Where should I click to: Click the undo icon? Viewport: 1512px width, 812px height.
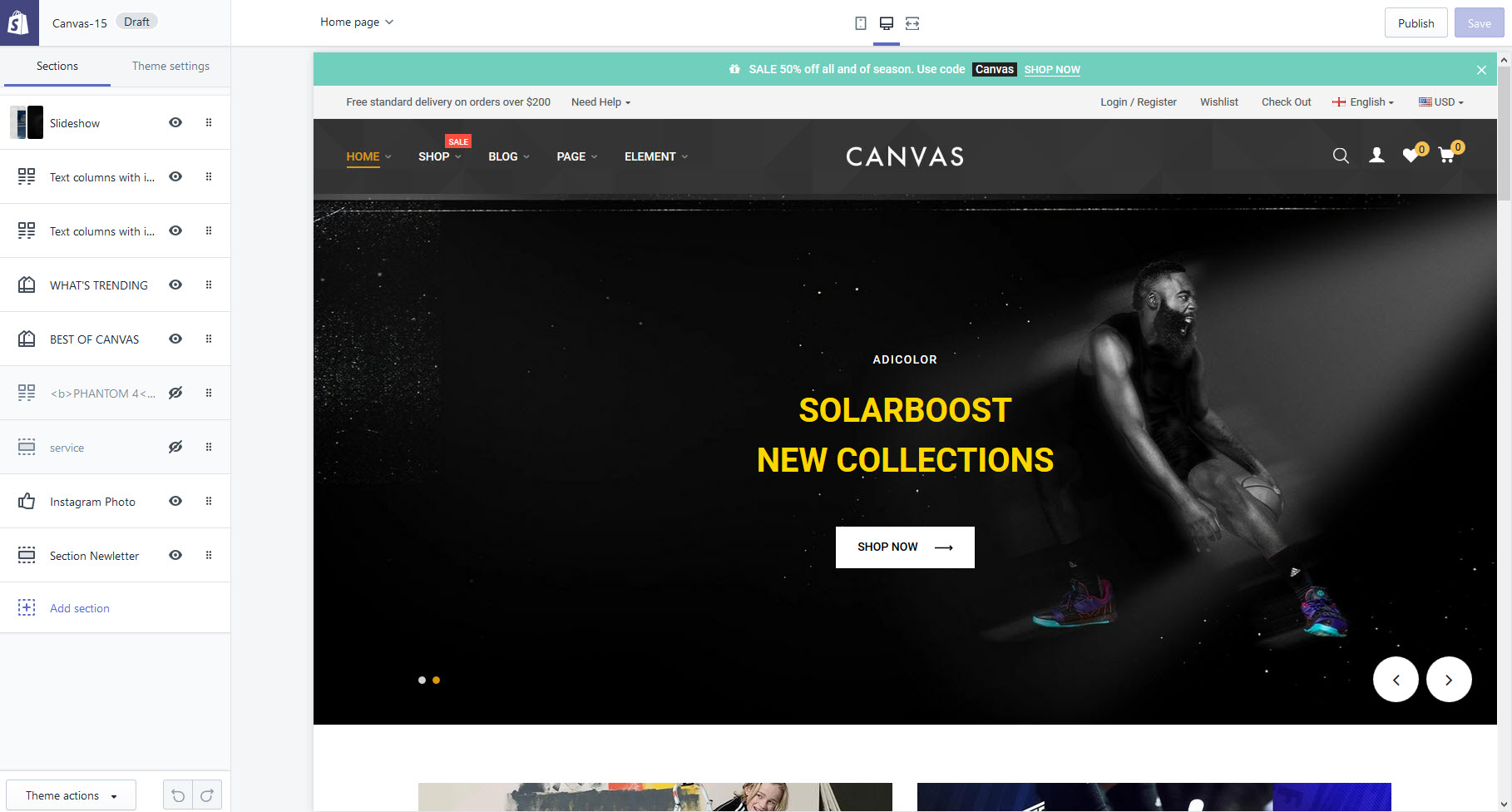178,795
